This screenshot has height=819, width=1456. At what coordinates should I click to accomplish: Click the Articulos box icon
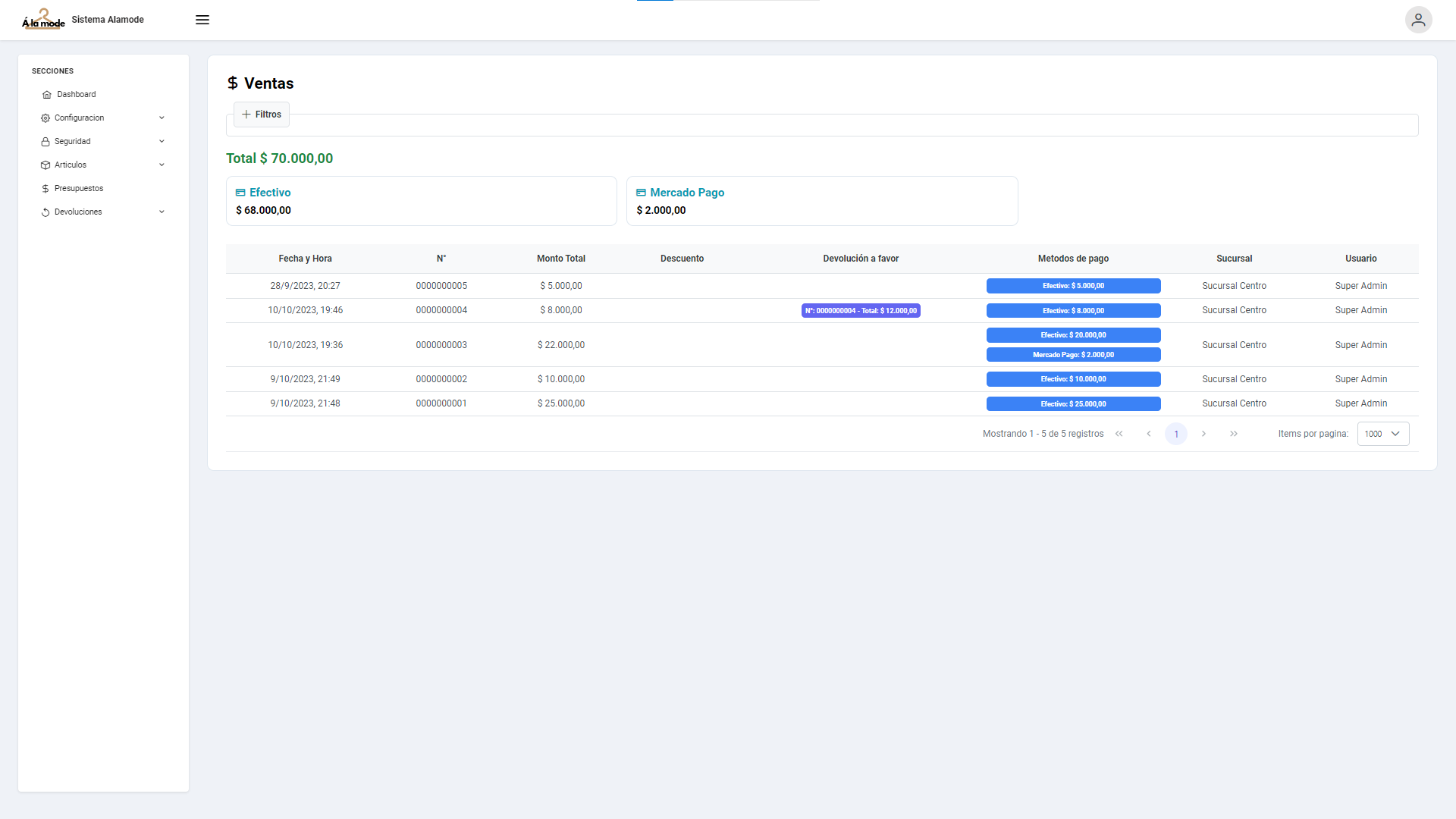[x=45, y=165]
